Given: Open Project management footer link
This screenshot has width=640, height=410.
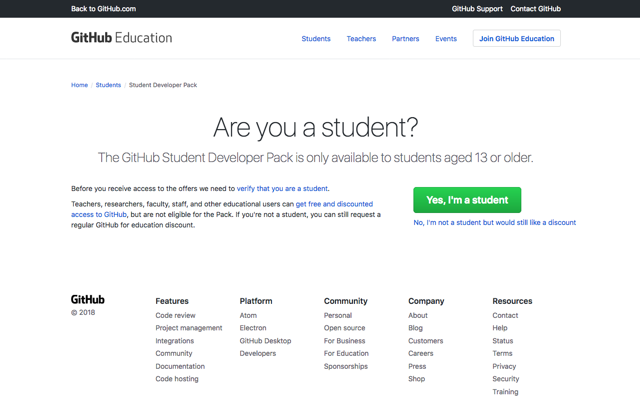Looking at the screenshot, I should [x=189, y=328].
